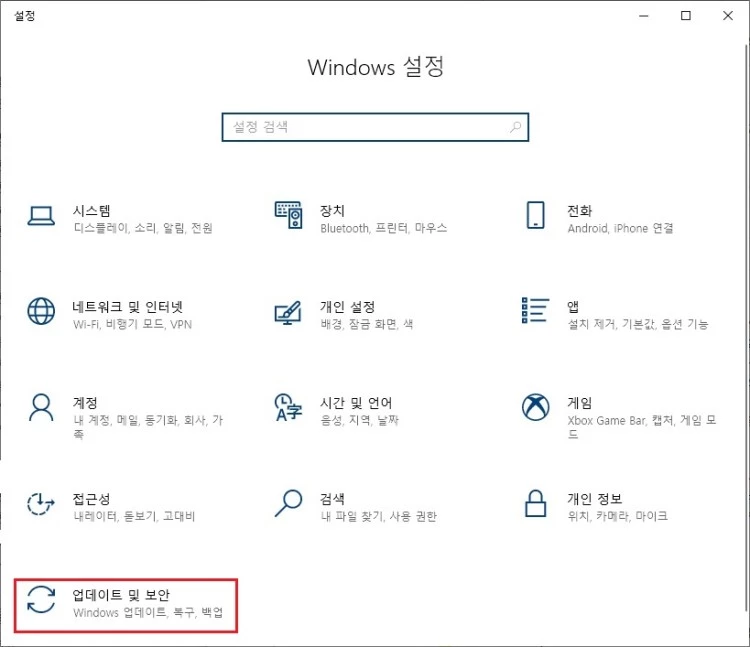
Task: Open the 장치 settings title
Action: pyautogui.click(x=332, y=210)
